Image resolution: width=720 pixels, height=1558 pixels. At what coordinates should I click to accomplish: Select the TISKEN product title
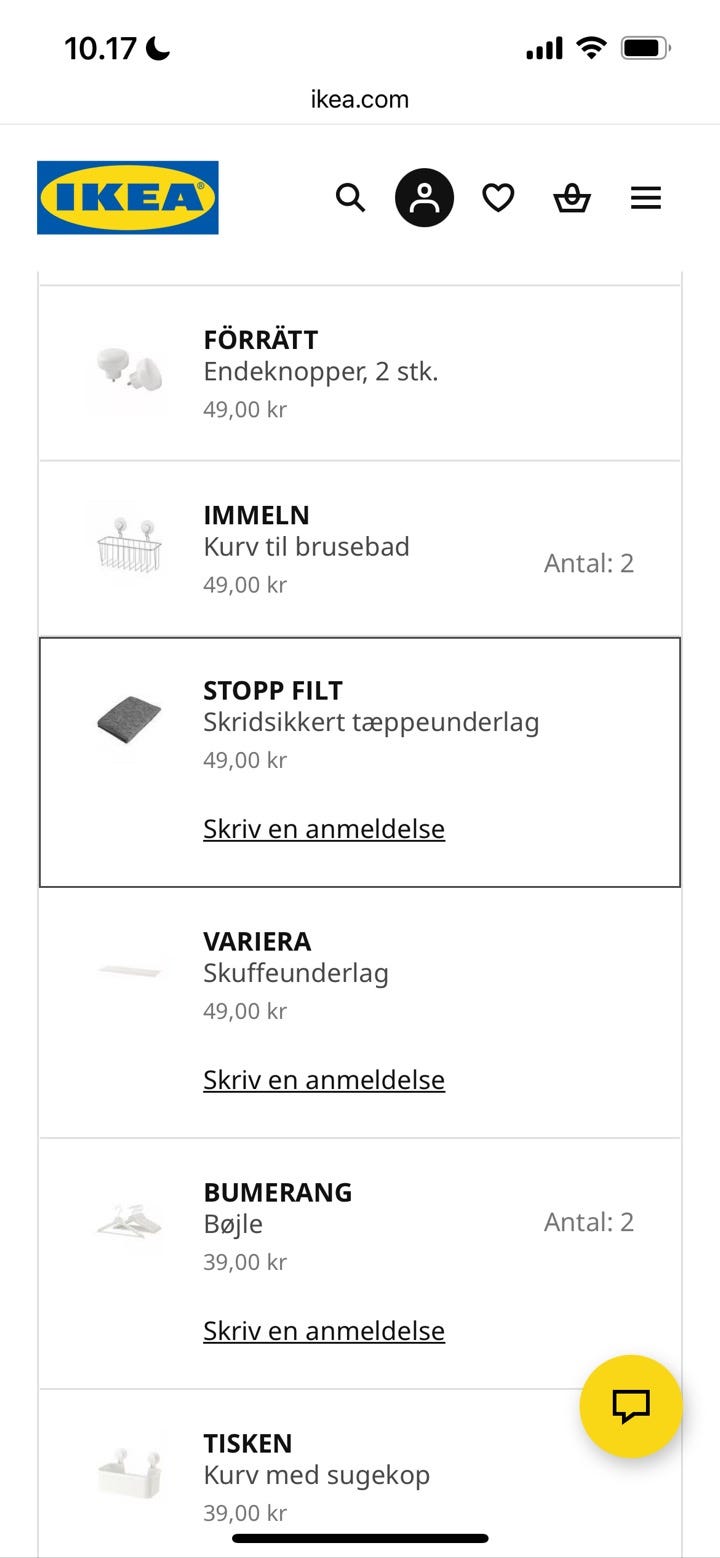click(x=248, y=1443)
